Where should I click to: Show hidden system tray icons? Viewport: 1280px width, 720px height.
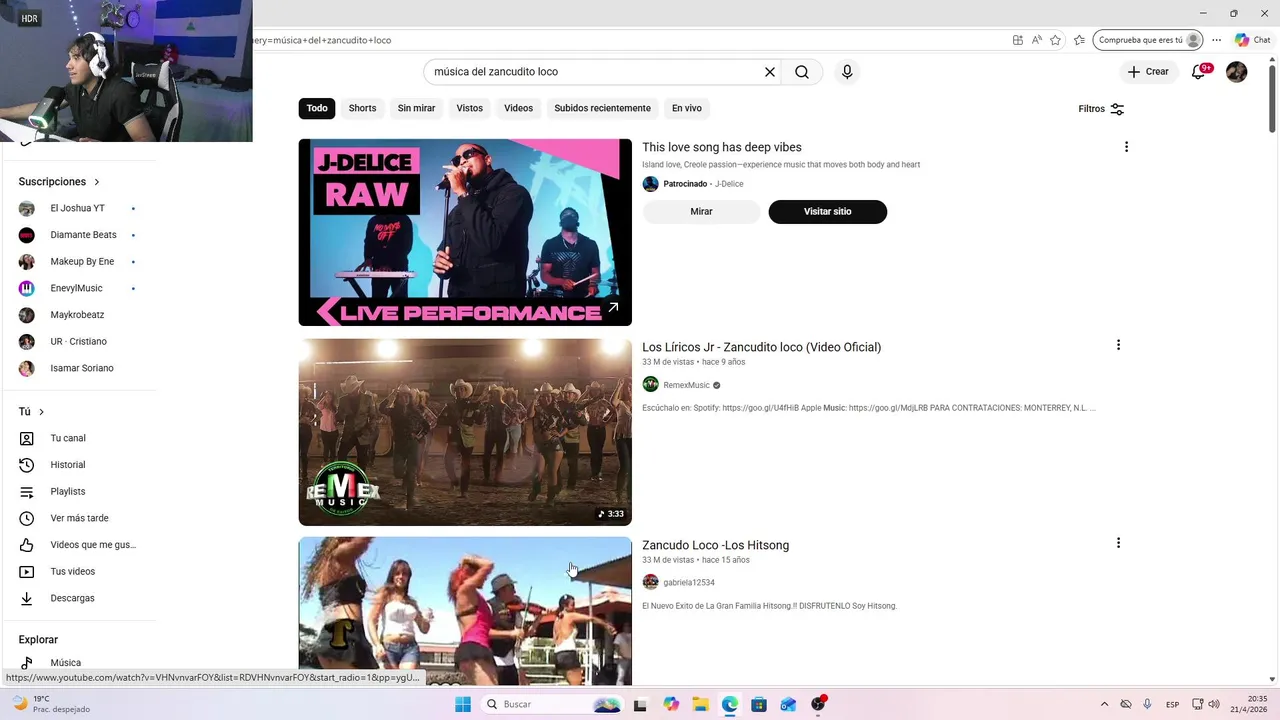click(x=1104, y=704)
